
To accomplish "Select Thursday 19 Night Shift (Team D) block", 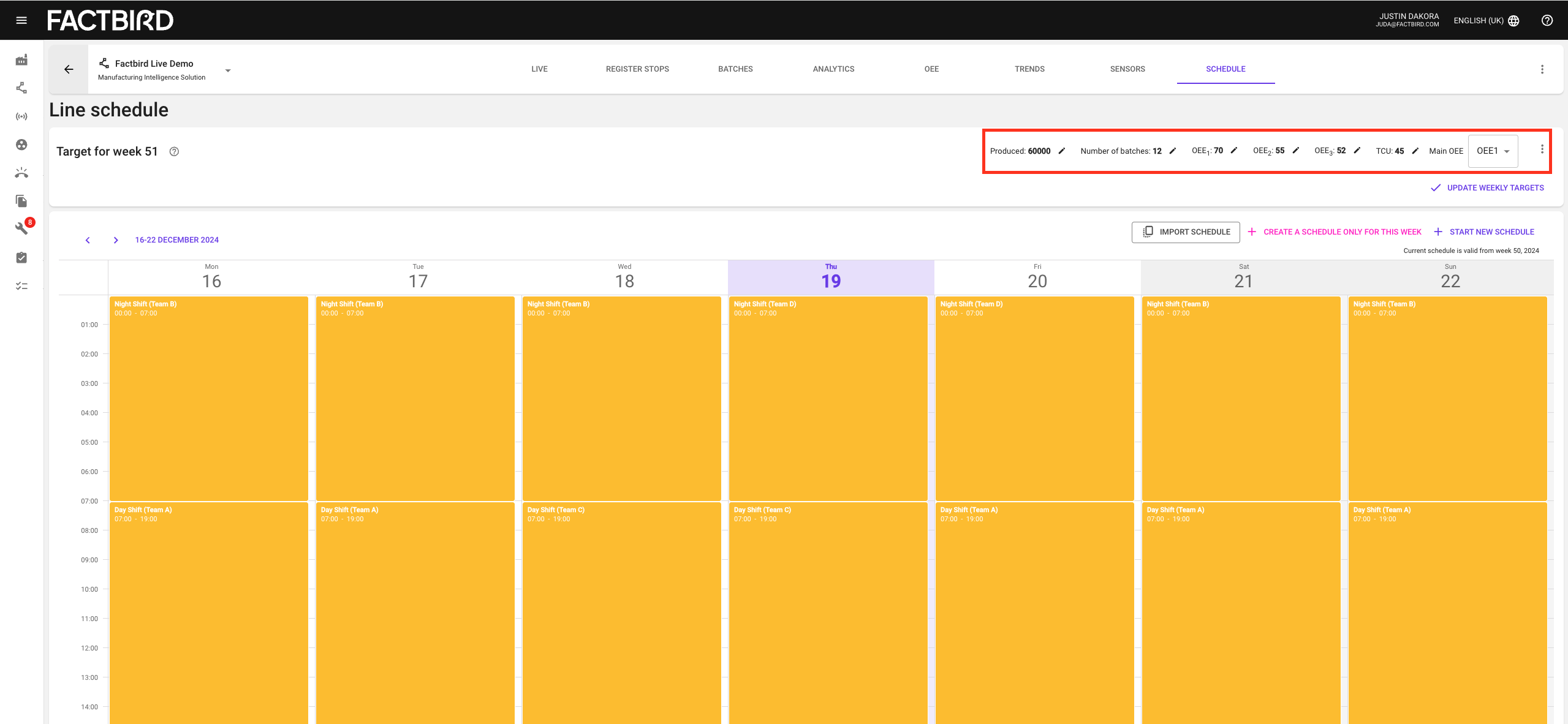I will [828, 399].
